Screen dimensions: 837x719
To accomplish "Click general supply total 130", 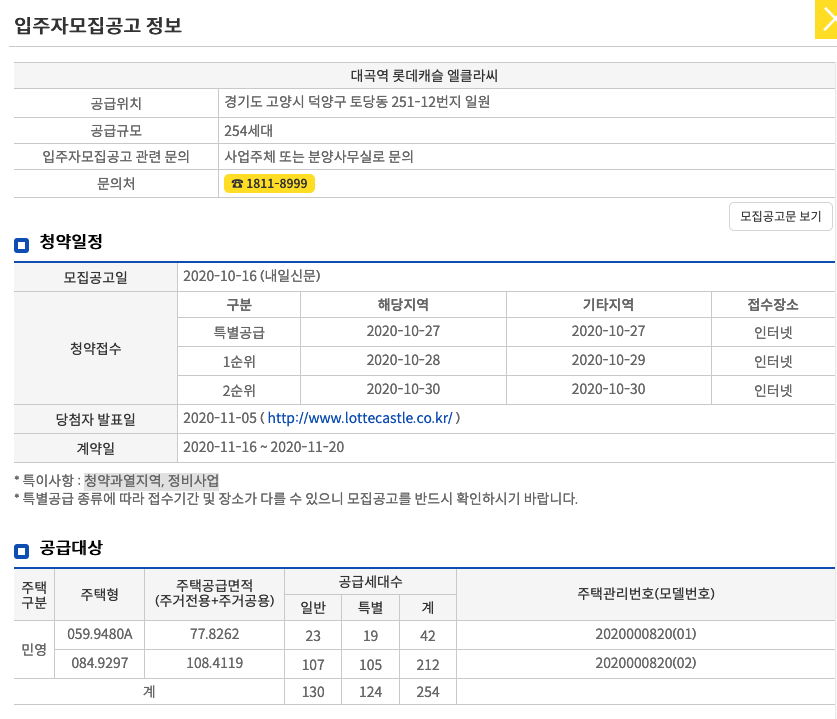I will pos(313,692).
